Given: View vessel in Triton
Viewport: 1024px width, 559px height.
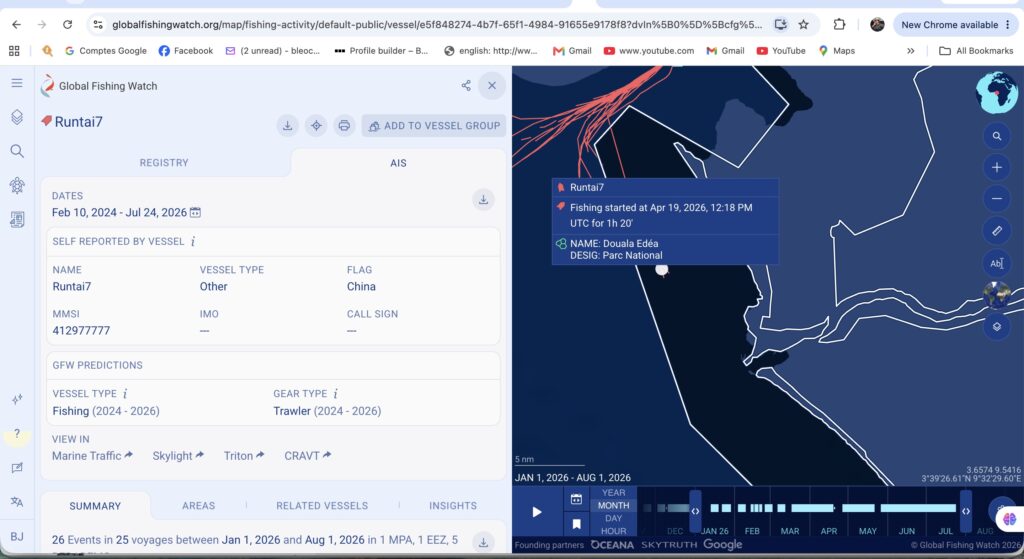Looking at the screenshot, I should coord(244,456).
